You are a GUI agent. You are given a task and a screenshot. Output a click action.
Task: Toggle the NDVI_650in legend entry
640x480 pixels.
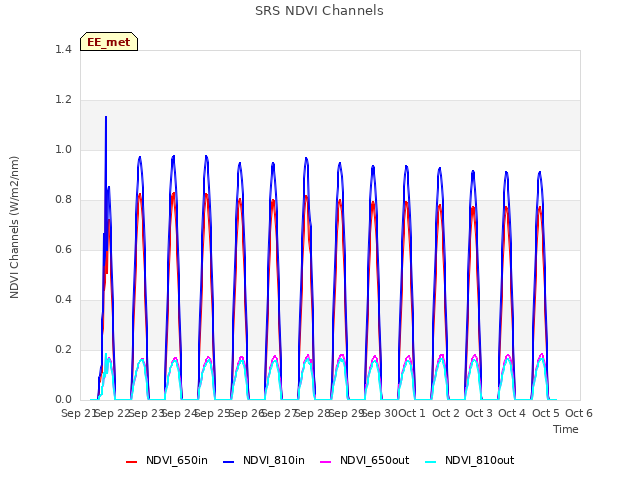[167, 460]
